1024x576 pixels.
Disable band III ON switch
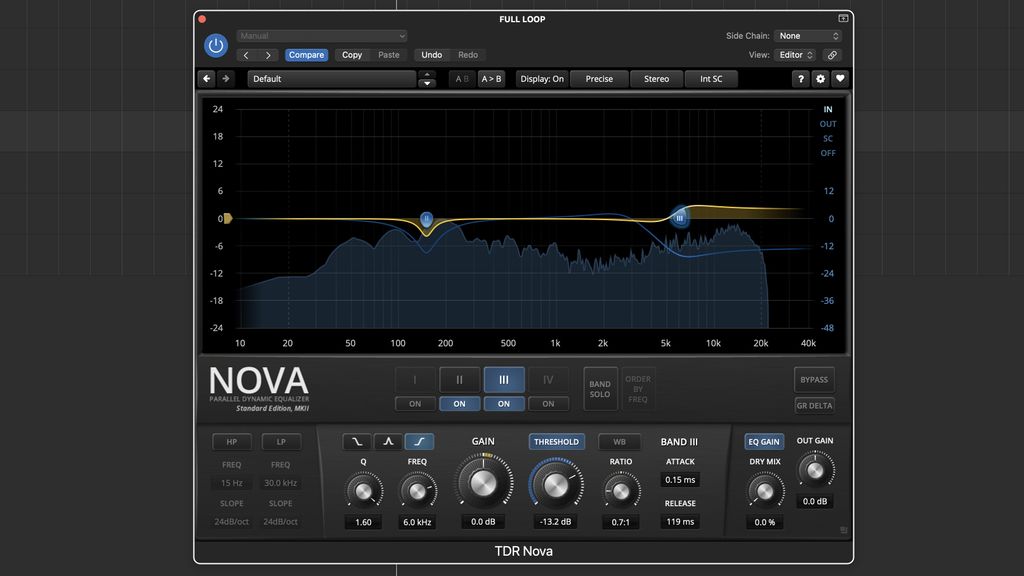(x=504, y=404)
